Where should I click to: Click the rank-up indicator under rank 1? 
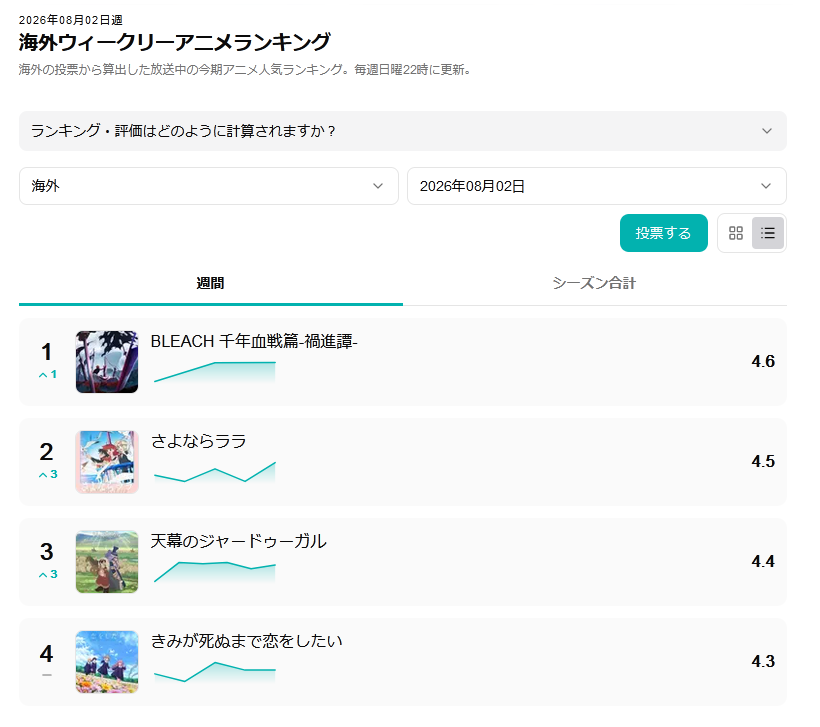coord(48,374)
